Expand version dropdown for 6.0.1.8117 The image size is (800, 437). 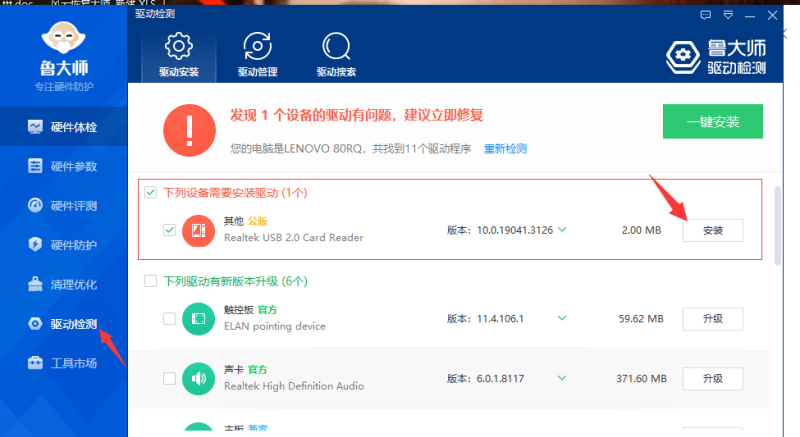[x=562, y=378]
